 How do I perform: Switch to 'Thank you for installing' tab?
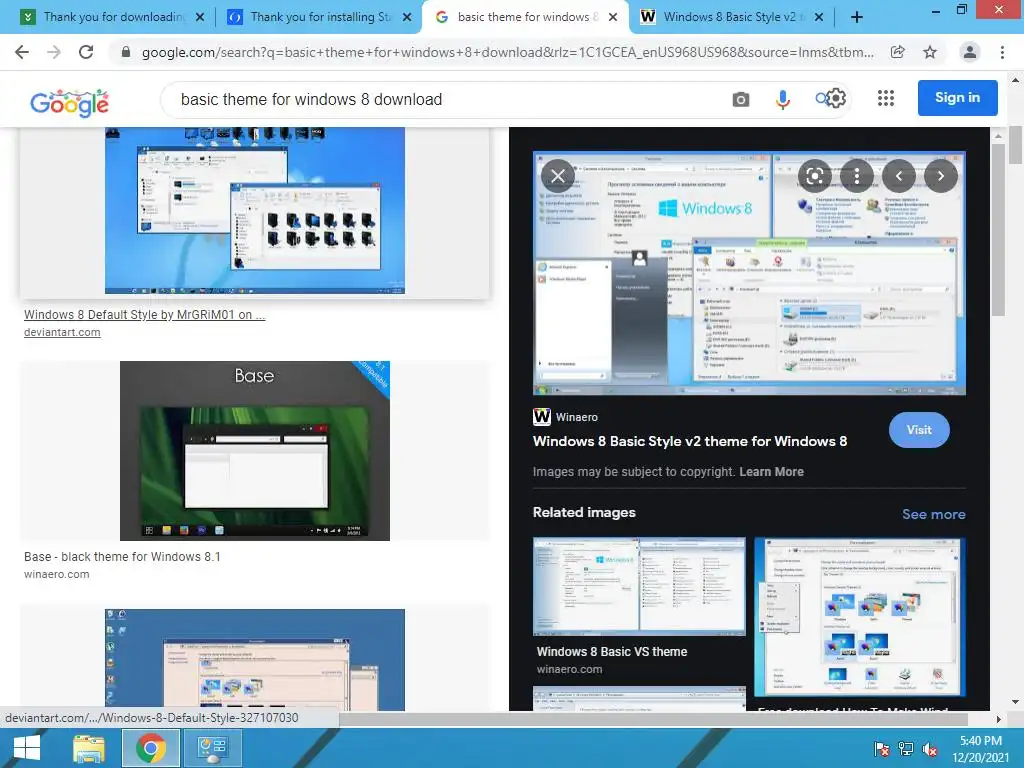point(320,17)
